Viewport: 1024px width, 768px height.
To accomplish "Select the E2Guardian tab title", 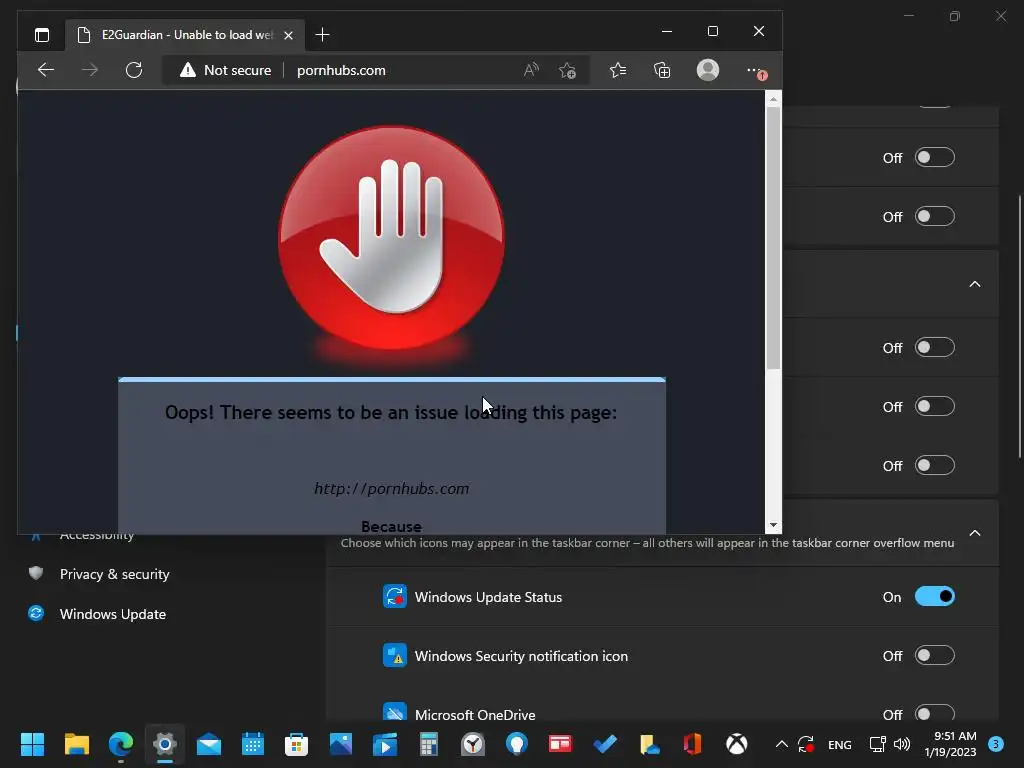I will tap(187, 35).
